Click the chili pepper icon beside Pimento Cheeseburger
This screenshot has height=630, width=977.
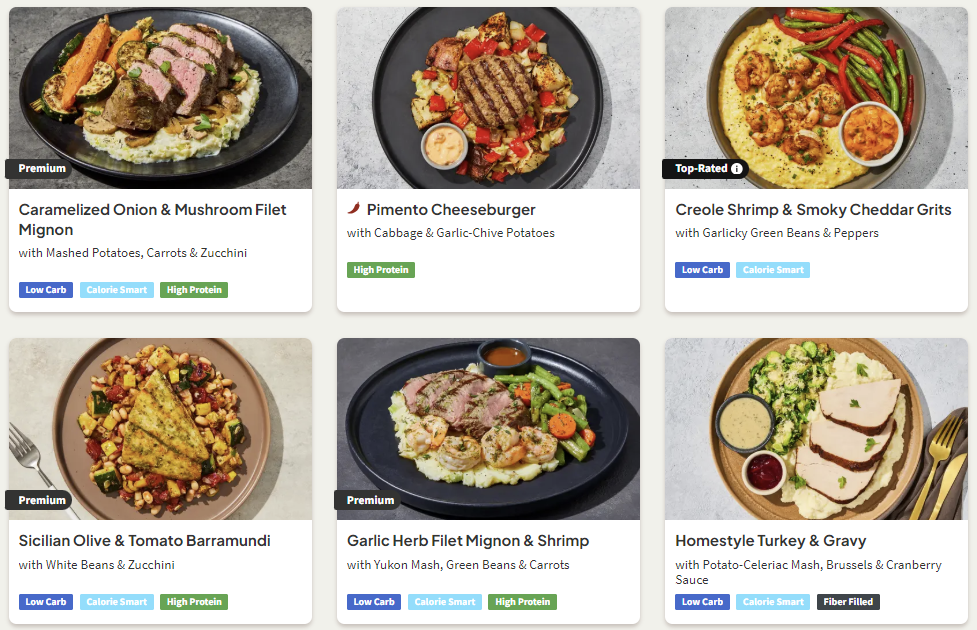[x=354, y=210]
